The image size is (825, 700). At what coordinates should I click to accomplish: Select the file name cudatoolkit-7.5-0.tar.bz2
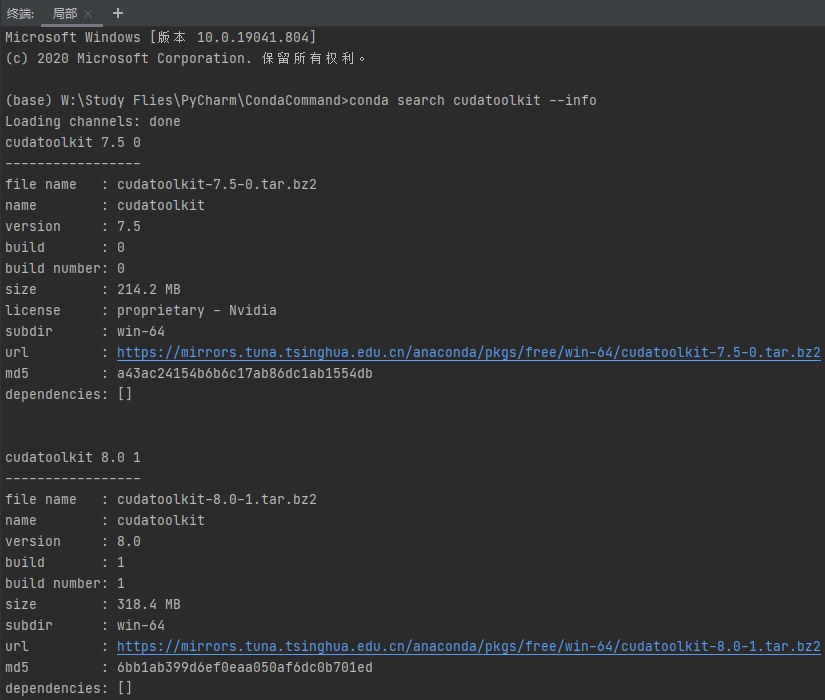tap(217, 184)
